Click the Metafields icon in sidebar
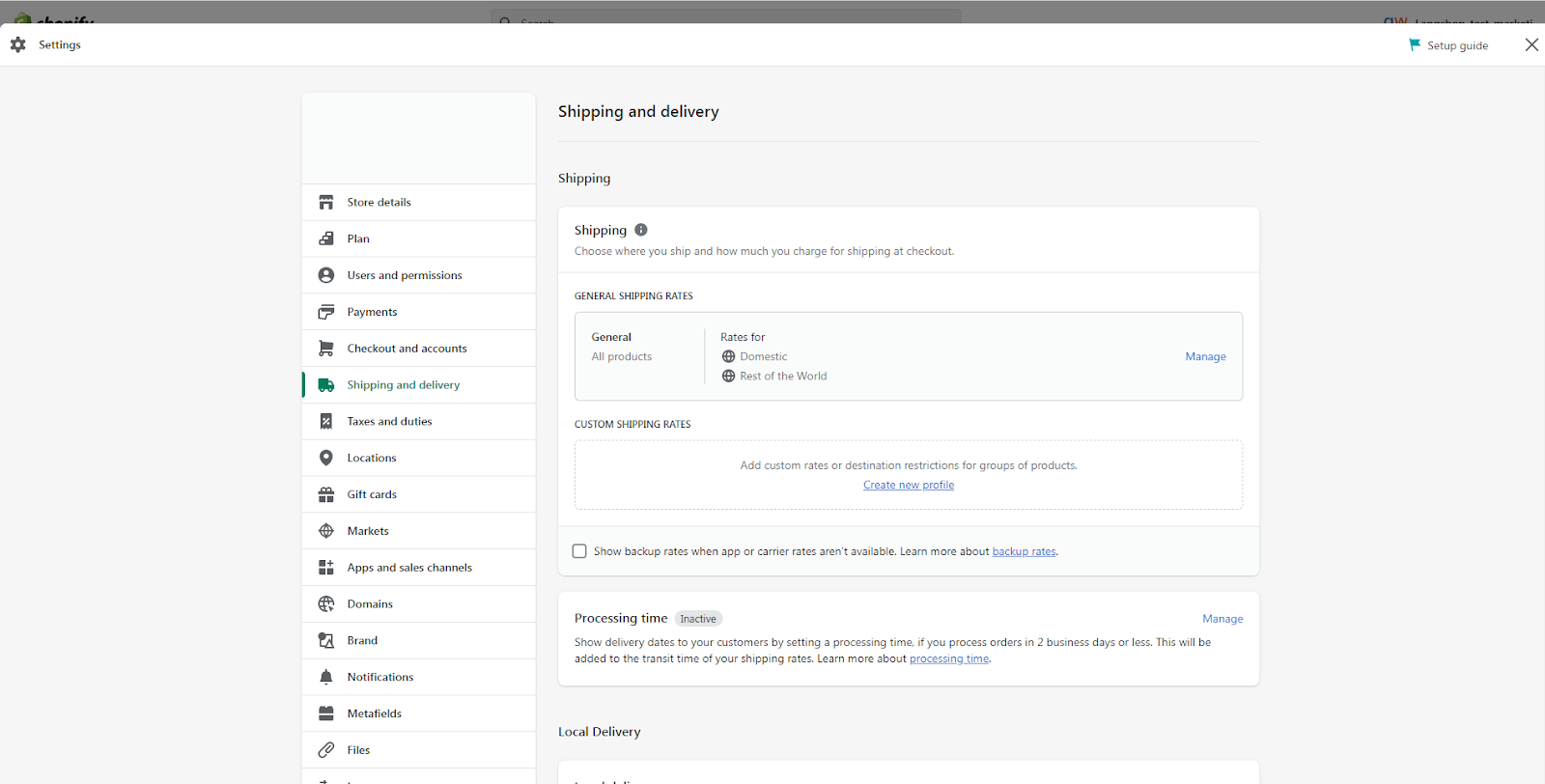The height and width of the screenshot is (784, 1545). point(326,714)
